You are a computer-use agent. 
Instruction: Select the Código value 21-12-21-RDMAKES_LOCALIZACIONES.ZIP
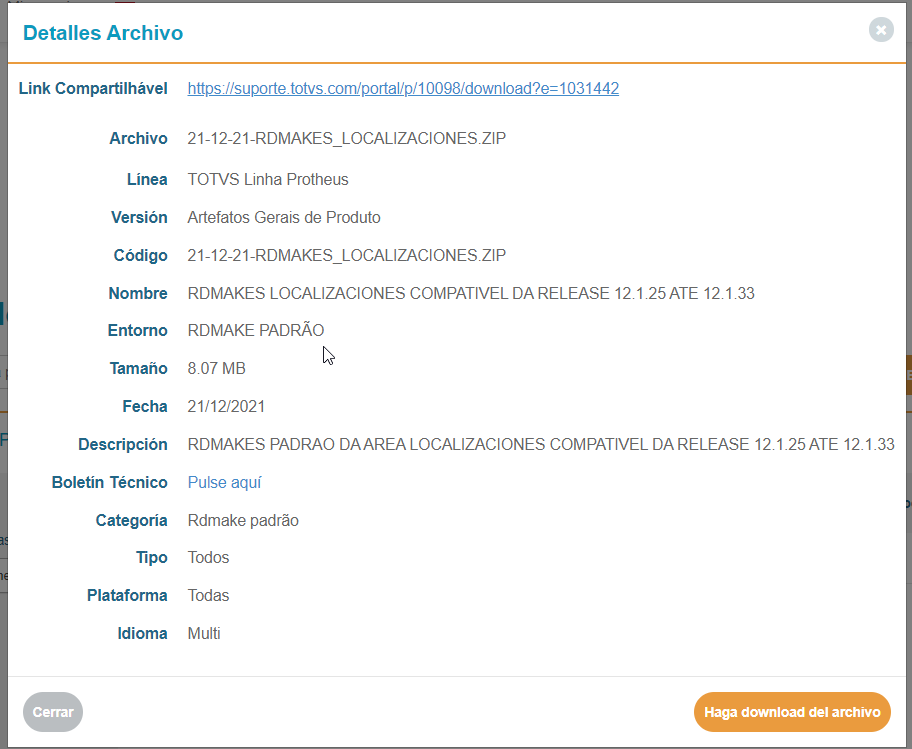tap(347, 255)
